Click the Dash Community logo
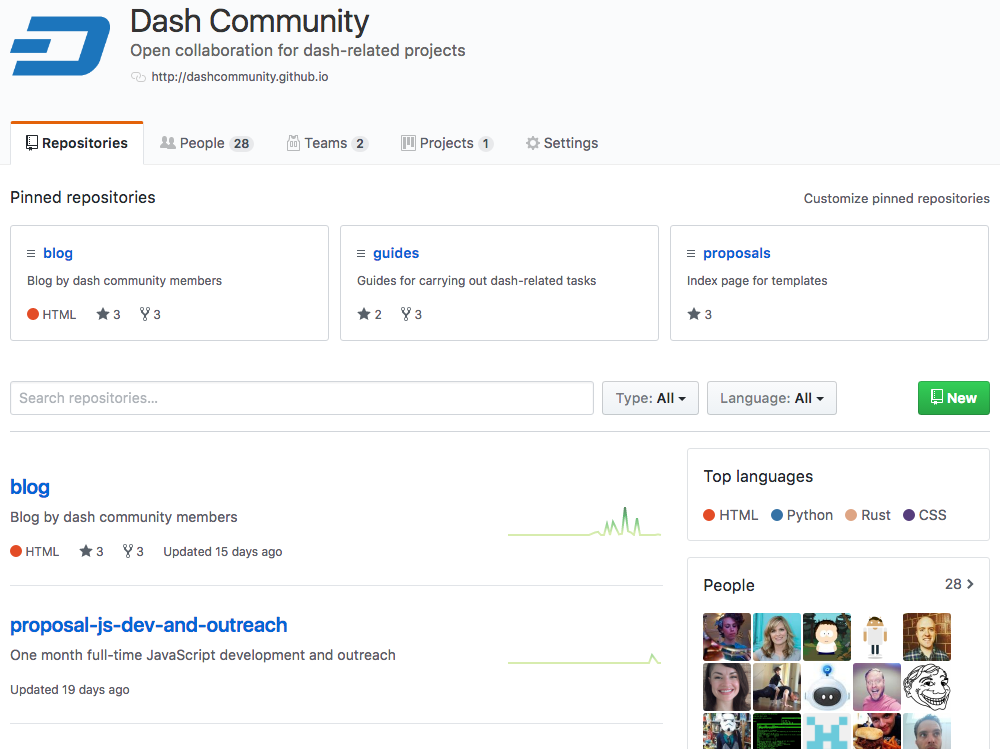This screenshot has width=1000, height=749. click(61, 46)
